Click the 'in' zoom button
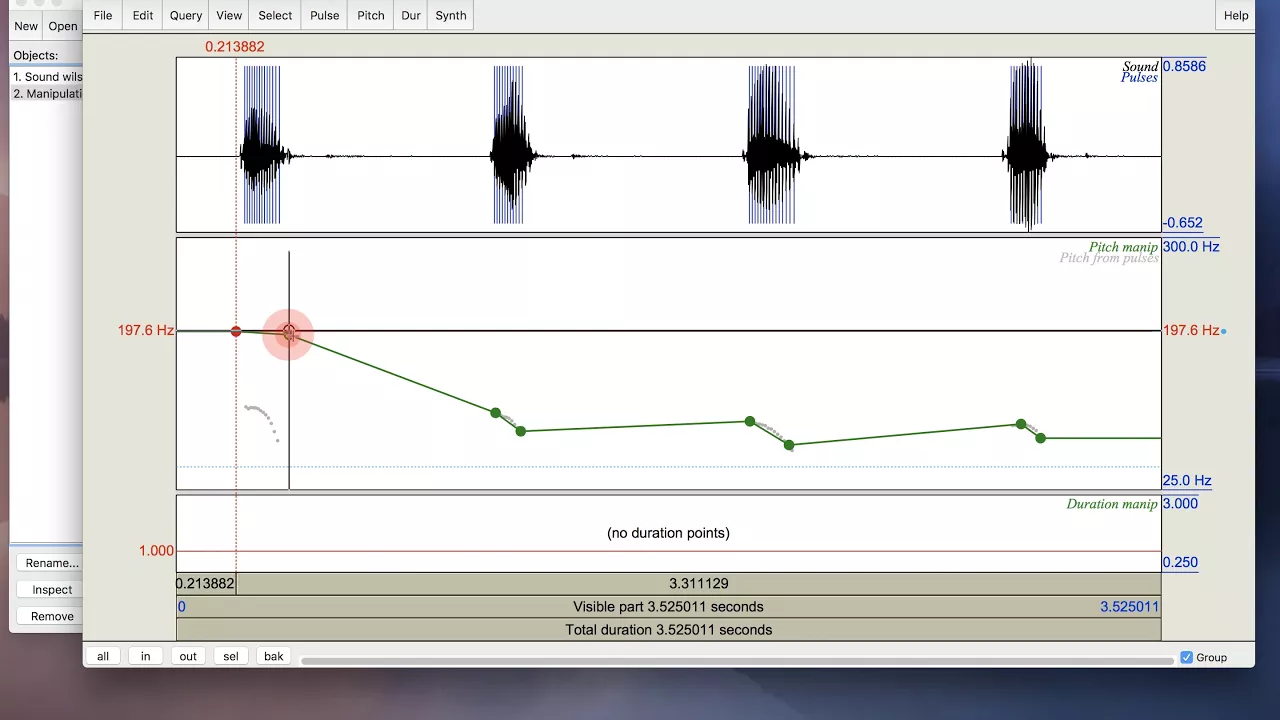Viewport: 1280px width, 720px height. [146, 656]
